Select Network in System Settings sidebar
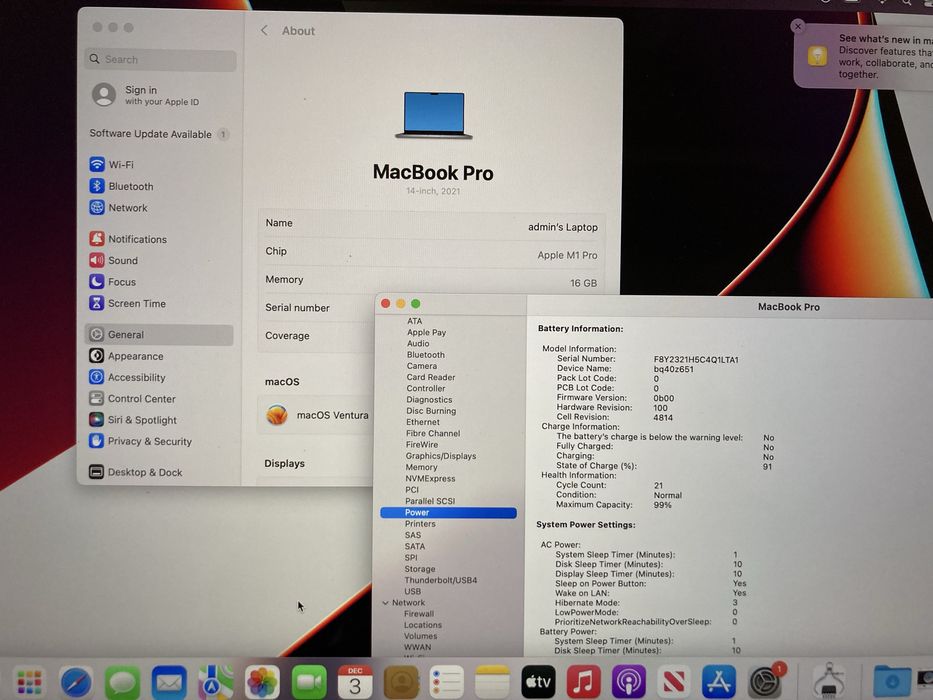 pyautogui.click(x=118, y=208)
